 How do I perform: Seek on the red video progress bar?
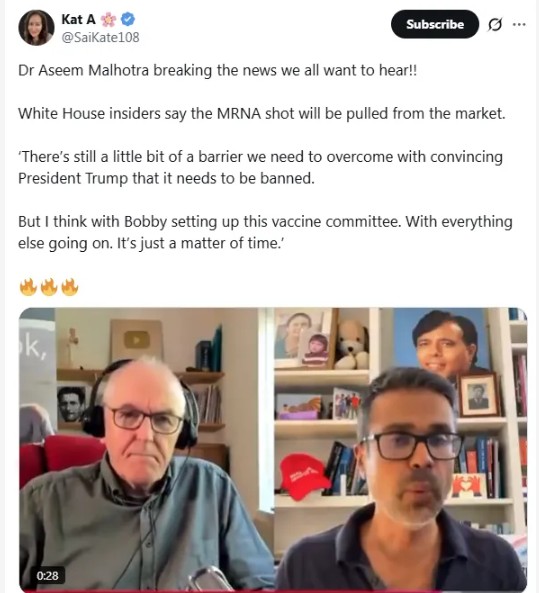(273, 591)
